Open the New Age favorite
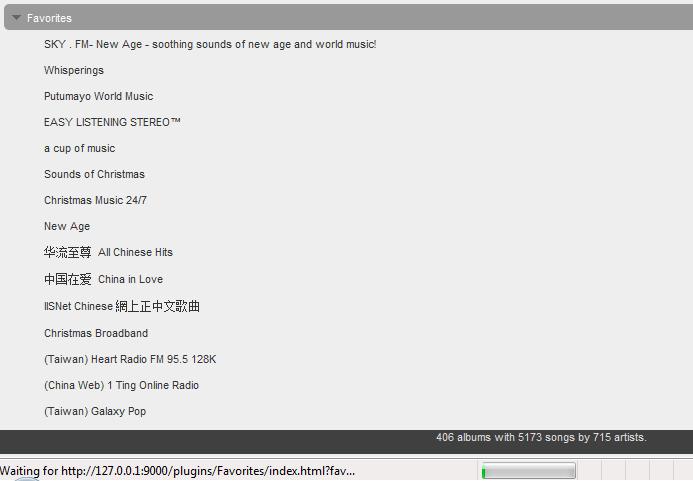 [67, 226]
